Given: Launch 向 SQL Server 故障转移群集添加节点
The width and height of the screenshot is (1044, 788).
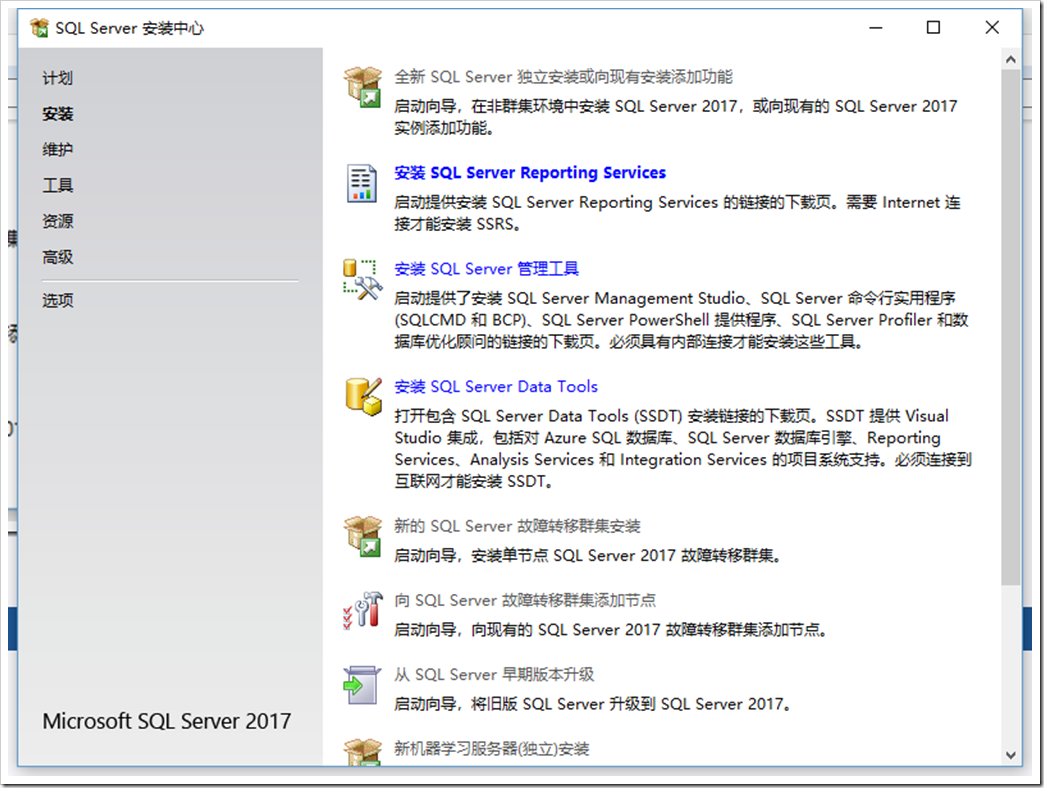Looking at the screenshot, I should [x=525, y=600].
